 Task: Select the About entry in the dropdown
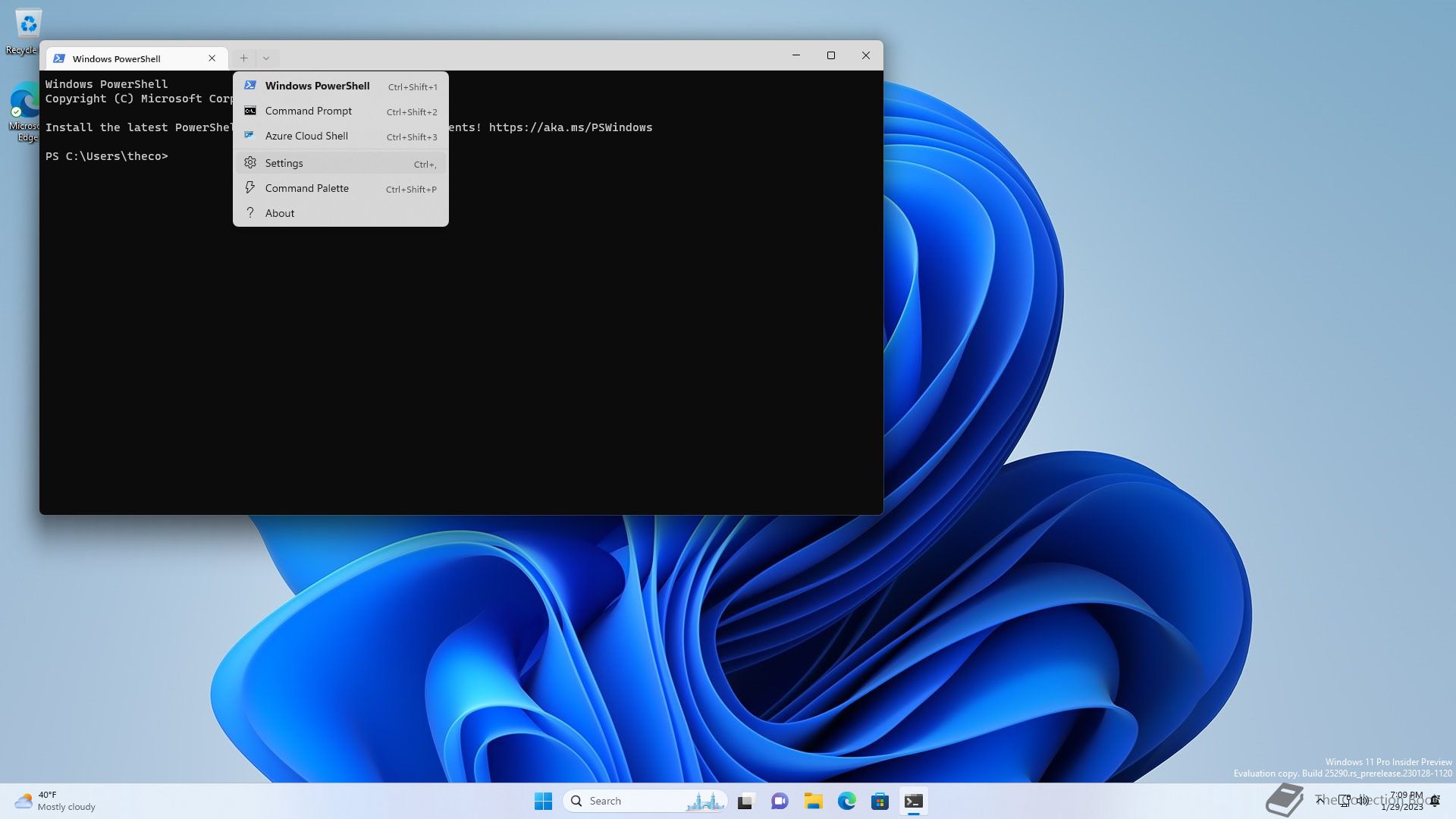340,213
